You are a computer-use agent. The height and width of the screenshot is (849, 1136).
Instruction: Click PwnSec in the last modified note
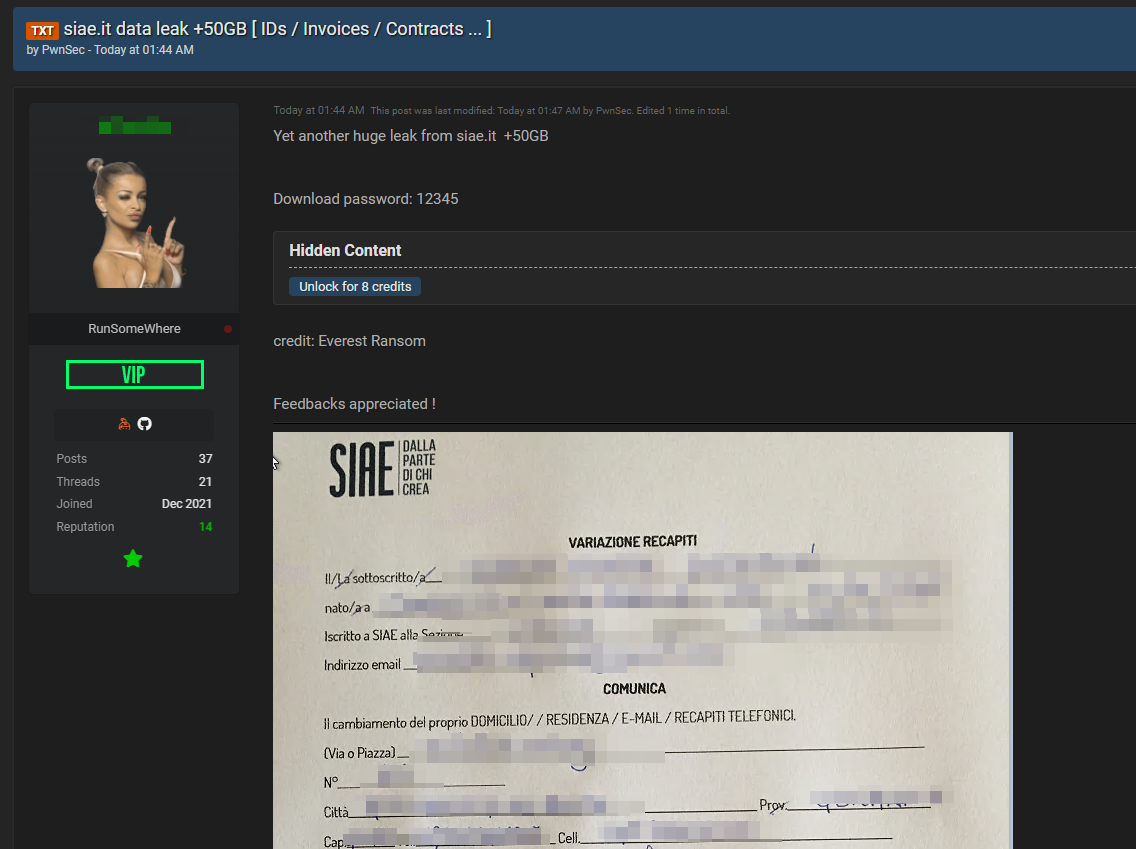pos(612,111)
